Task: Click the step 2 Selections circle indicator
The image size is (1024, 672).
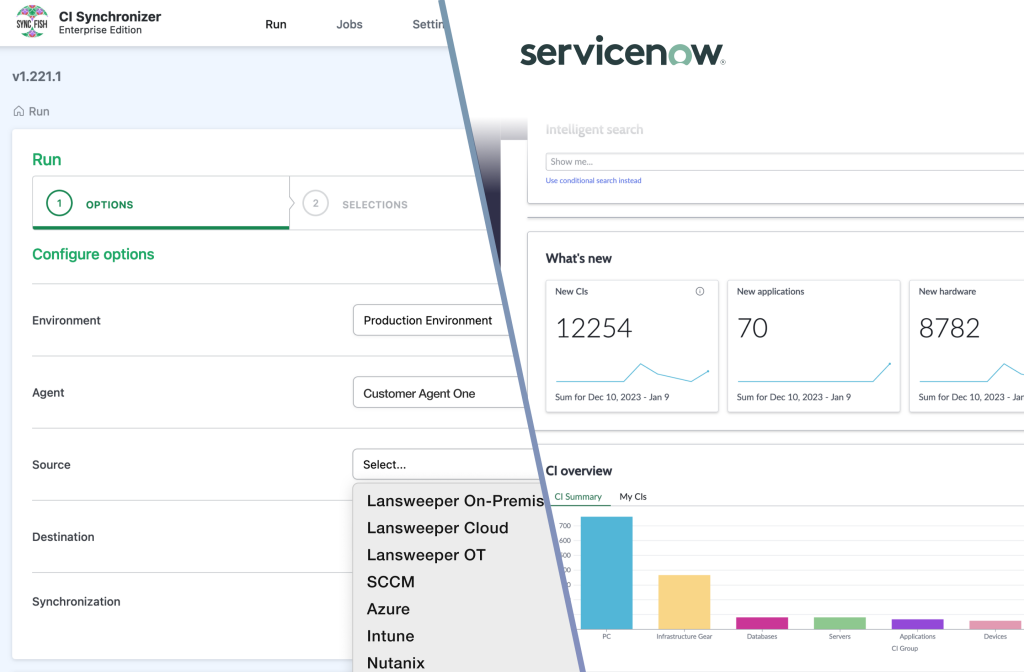Action: click(x=316, y=203)
